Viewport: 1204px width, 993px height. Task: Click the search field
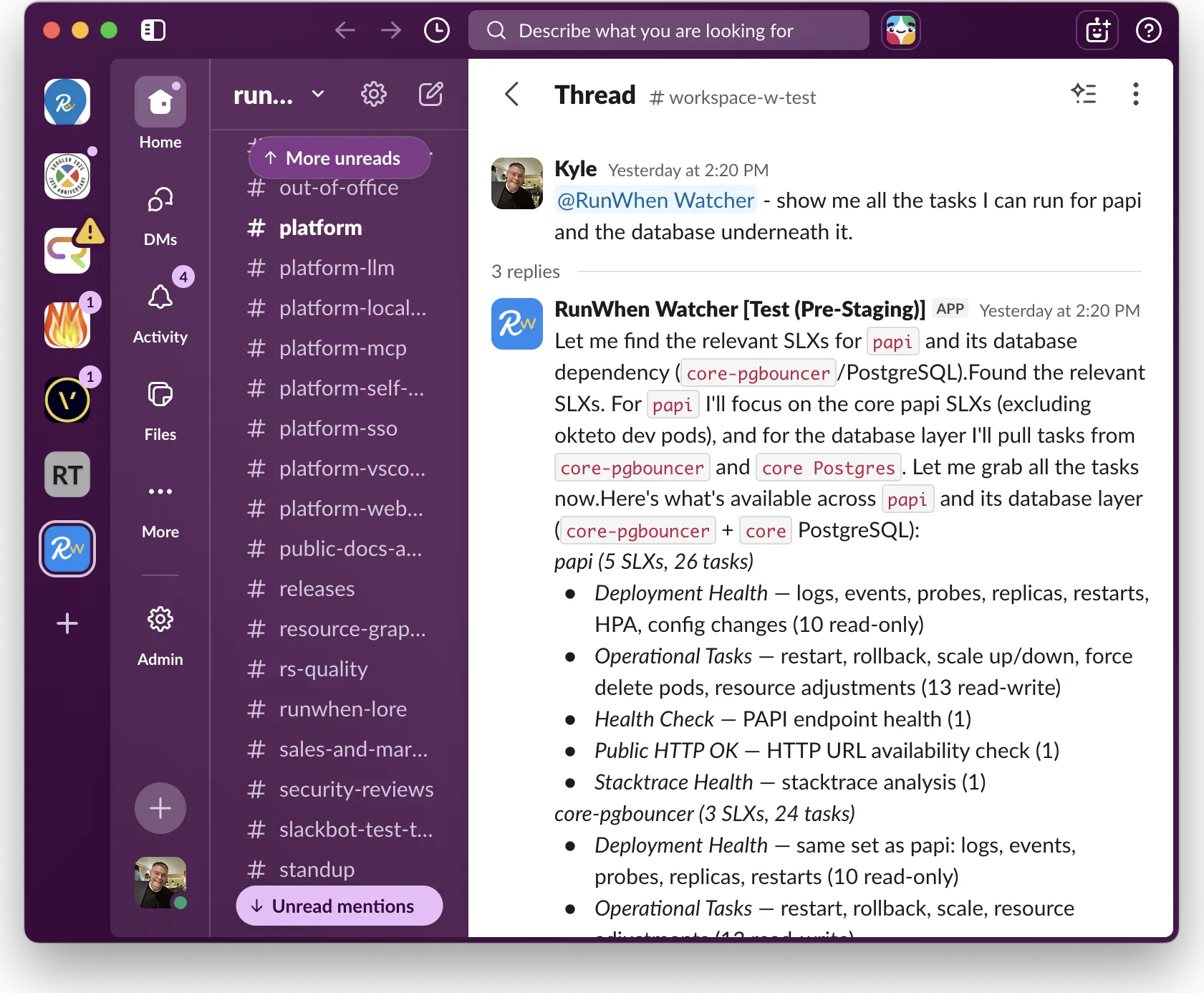(669, 30)
